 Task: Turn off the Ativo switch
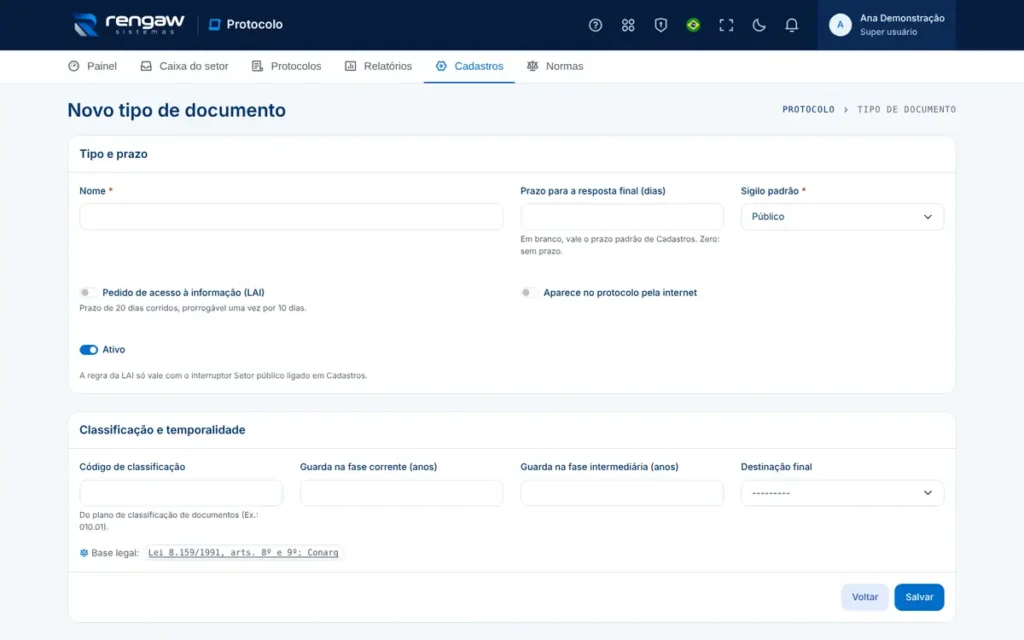pos(88,350)
